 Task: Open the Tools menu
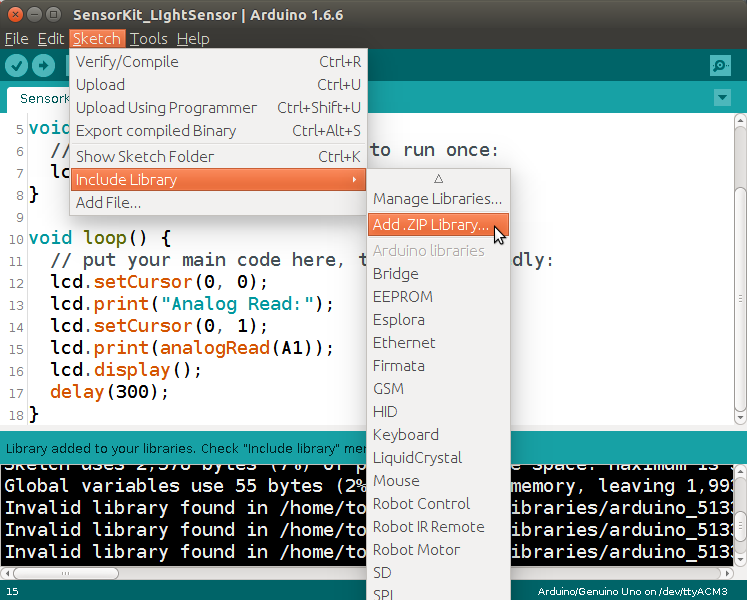click(148, 39)
